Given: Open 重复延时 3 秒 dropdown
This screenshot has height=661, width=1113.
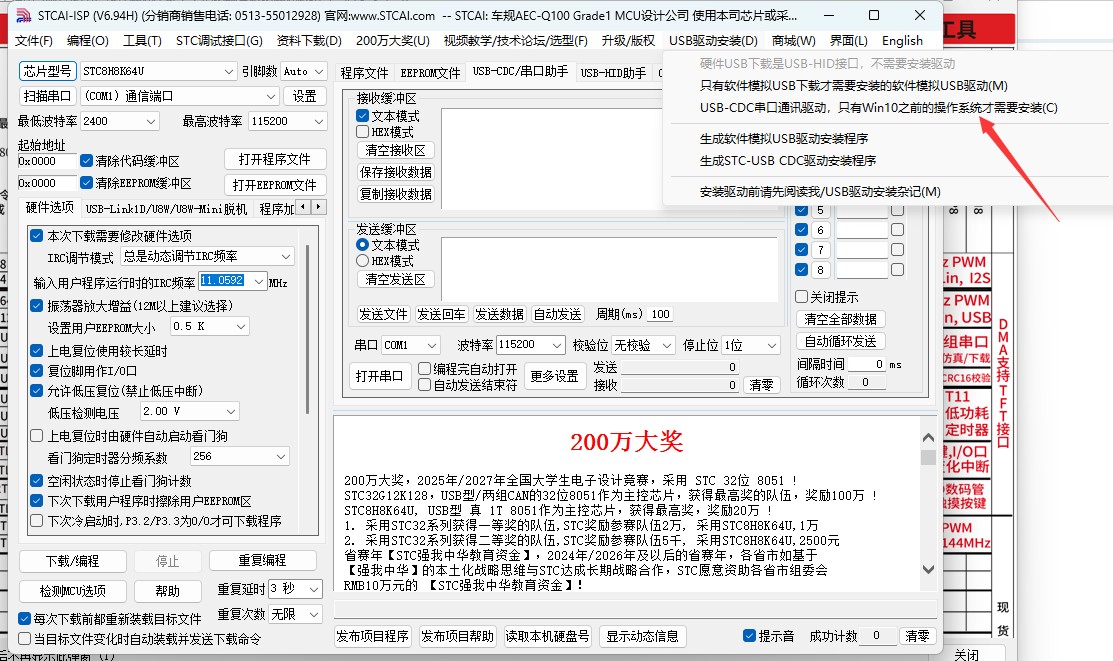Looking at the screenshot, I should pos(295,589).
